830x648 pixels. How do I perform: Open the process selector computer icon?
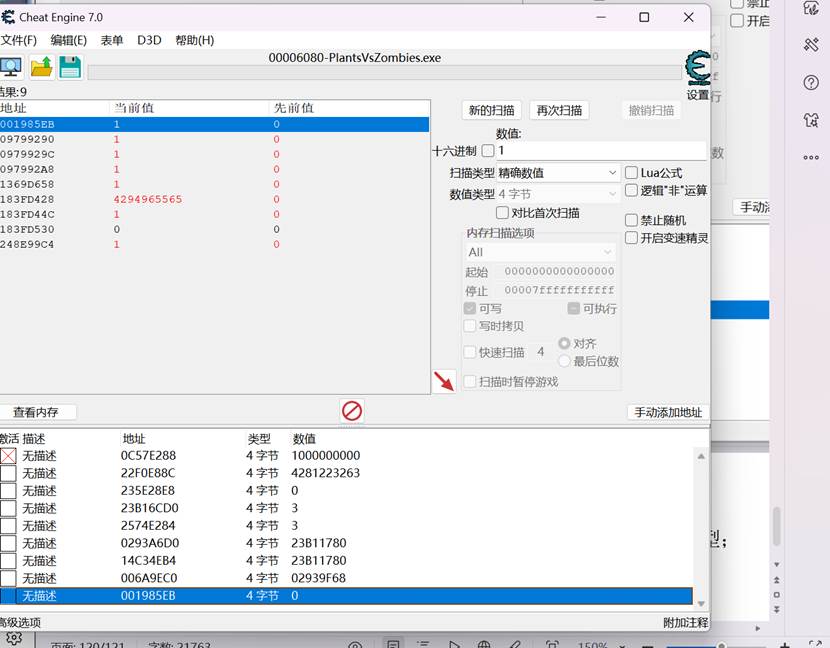click(x=11, y=67)
